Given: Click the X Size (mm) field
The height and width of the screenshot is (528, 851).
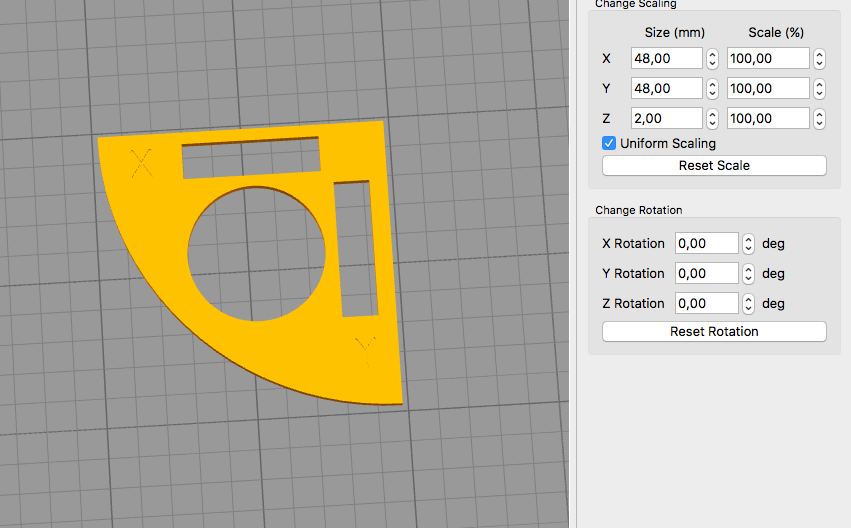Looking at the screenshot, I should pos(666,59).
